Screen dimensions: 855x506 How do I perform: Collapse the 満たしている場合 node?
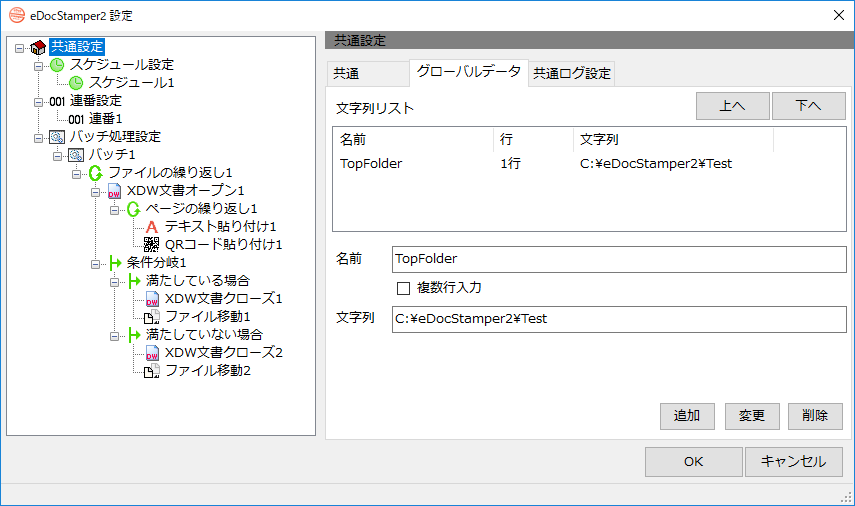115,282
